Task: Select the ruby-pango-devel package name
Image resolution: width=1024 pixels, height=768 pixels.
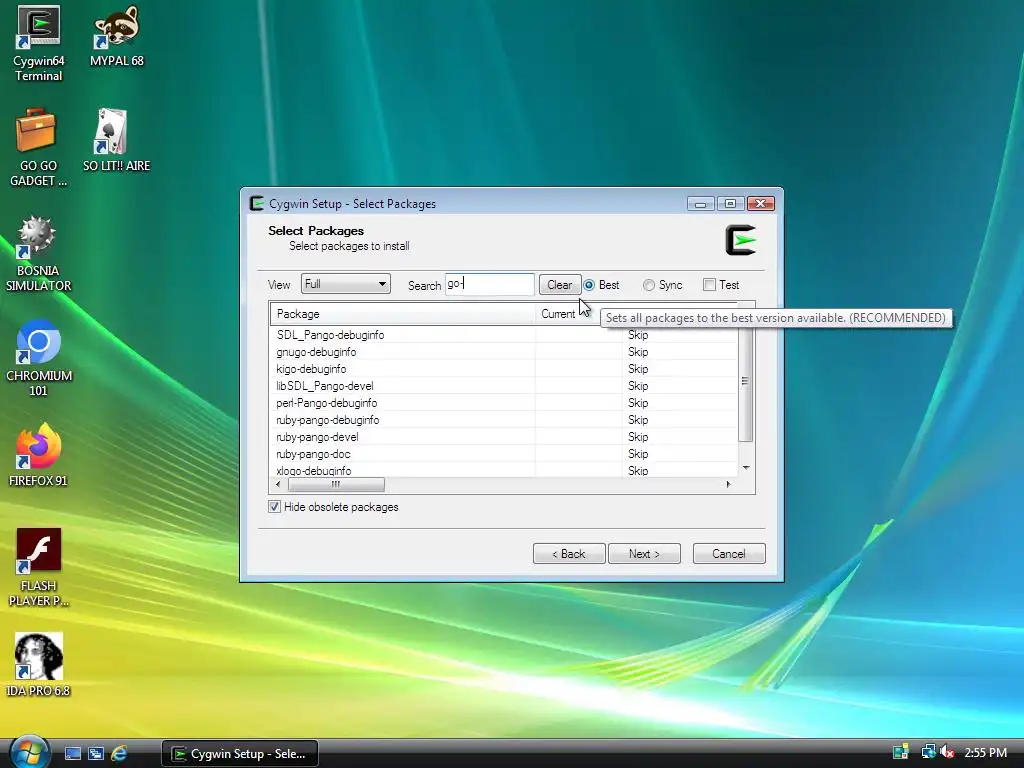Action: (317, 437)
